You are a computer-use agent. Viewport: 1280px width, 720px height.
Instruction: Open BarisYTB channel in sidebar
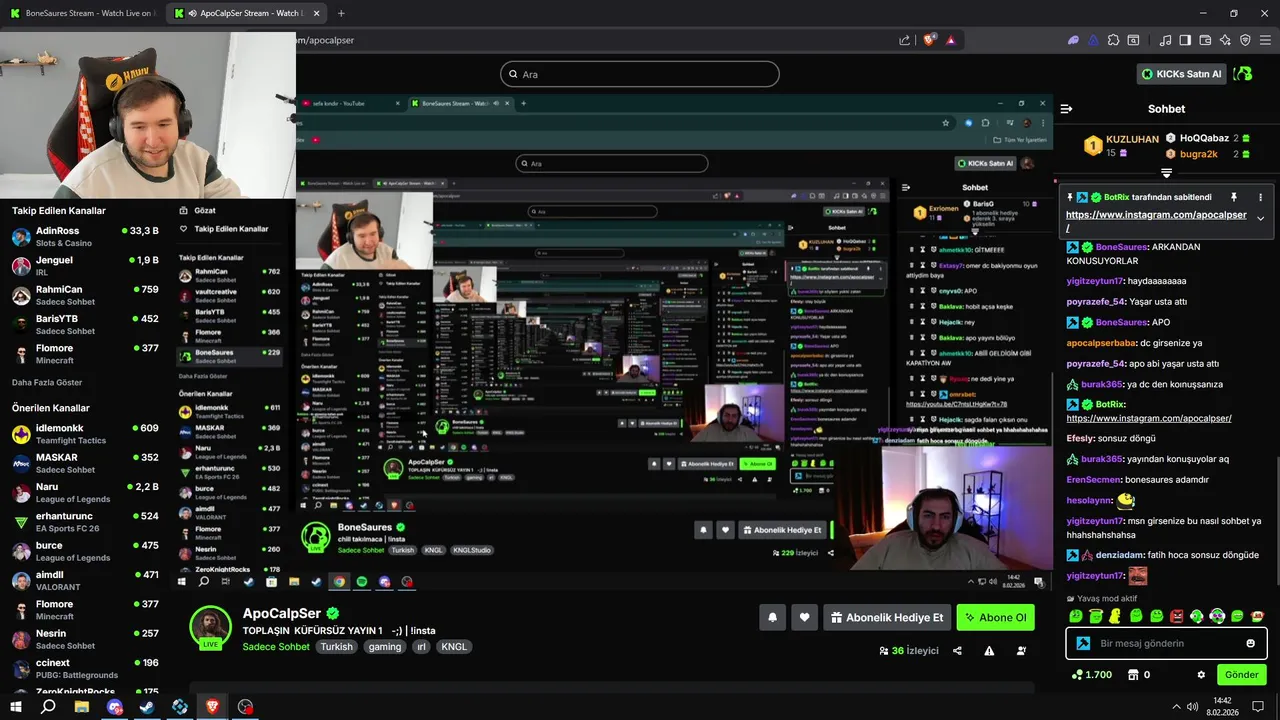point(85,324)
